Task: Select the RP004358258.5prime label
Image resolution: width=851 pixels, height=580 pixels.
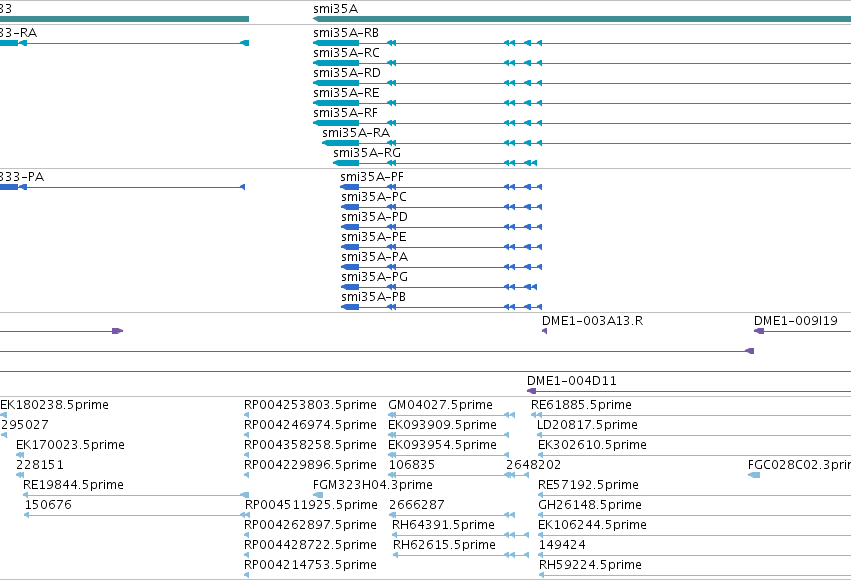Action: [310, 445]
